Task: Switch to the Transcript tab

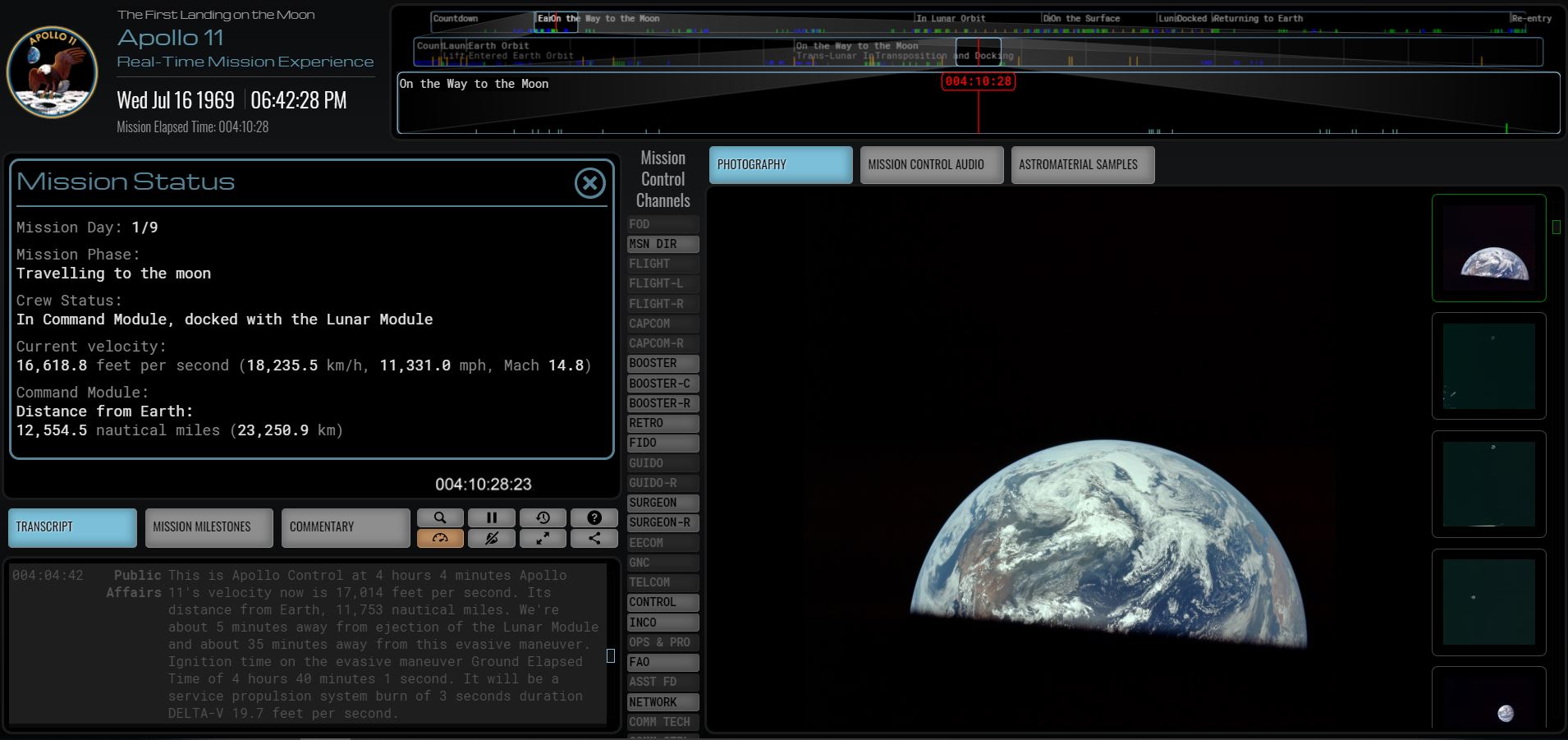Action: (x=72, y=527)
